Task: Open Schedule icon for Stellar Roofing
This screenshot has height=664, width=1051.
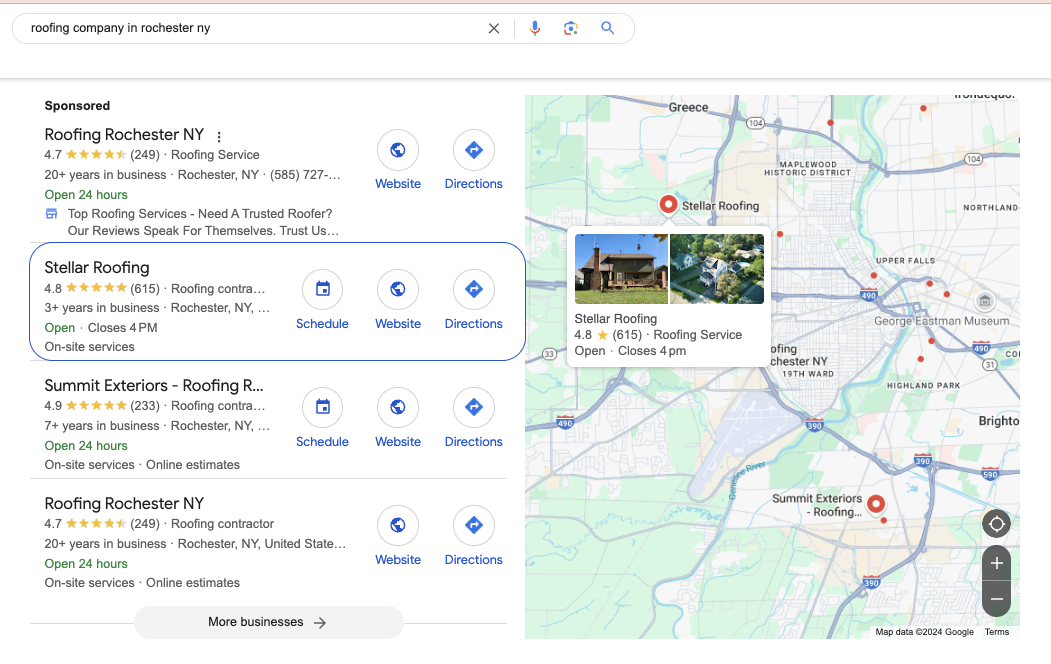Action: [x=322, y=289]
